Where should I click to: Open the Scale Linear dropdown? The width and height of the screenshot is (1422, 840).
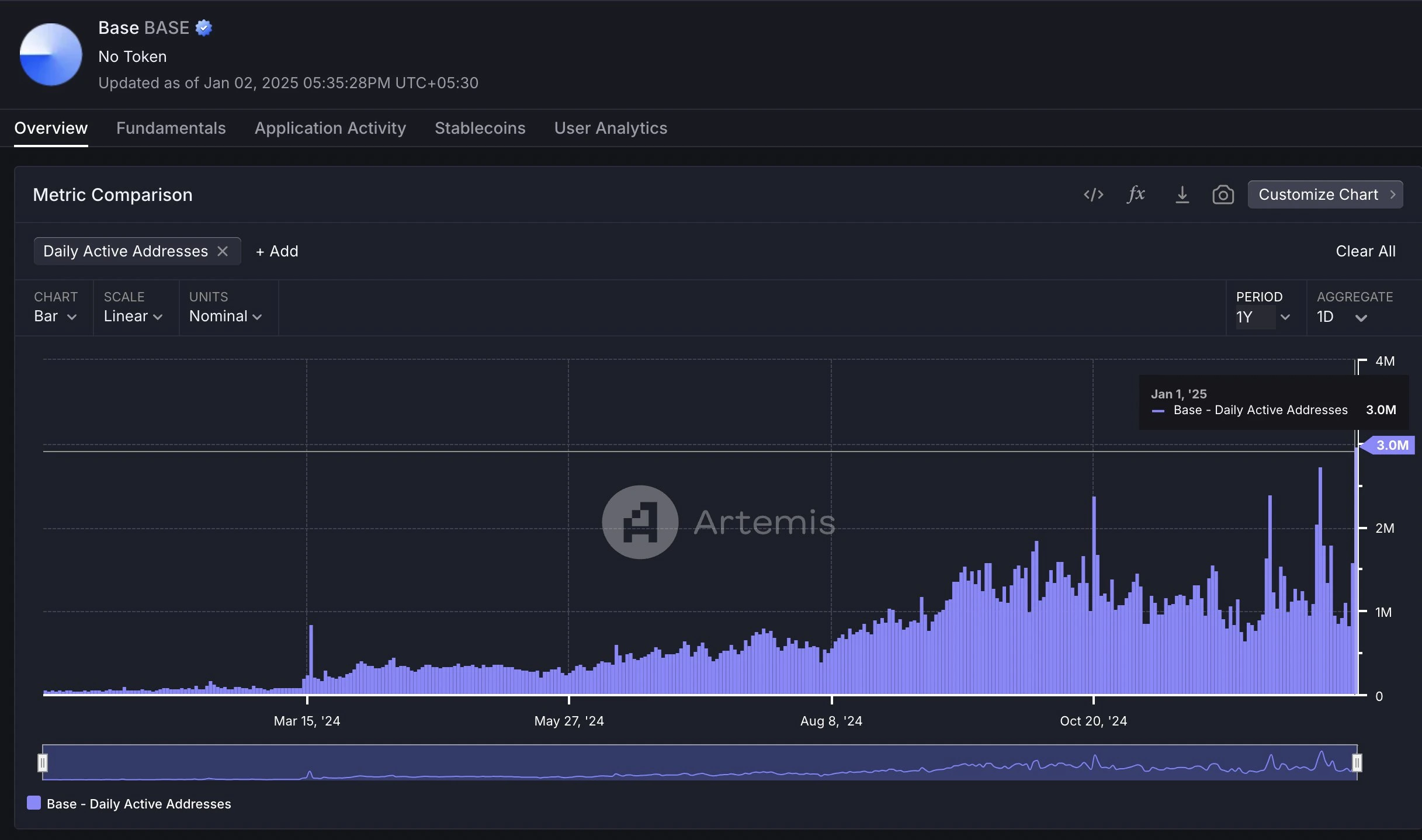click(x=133, y=316)
